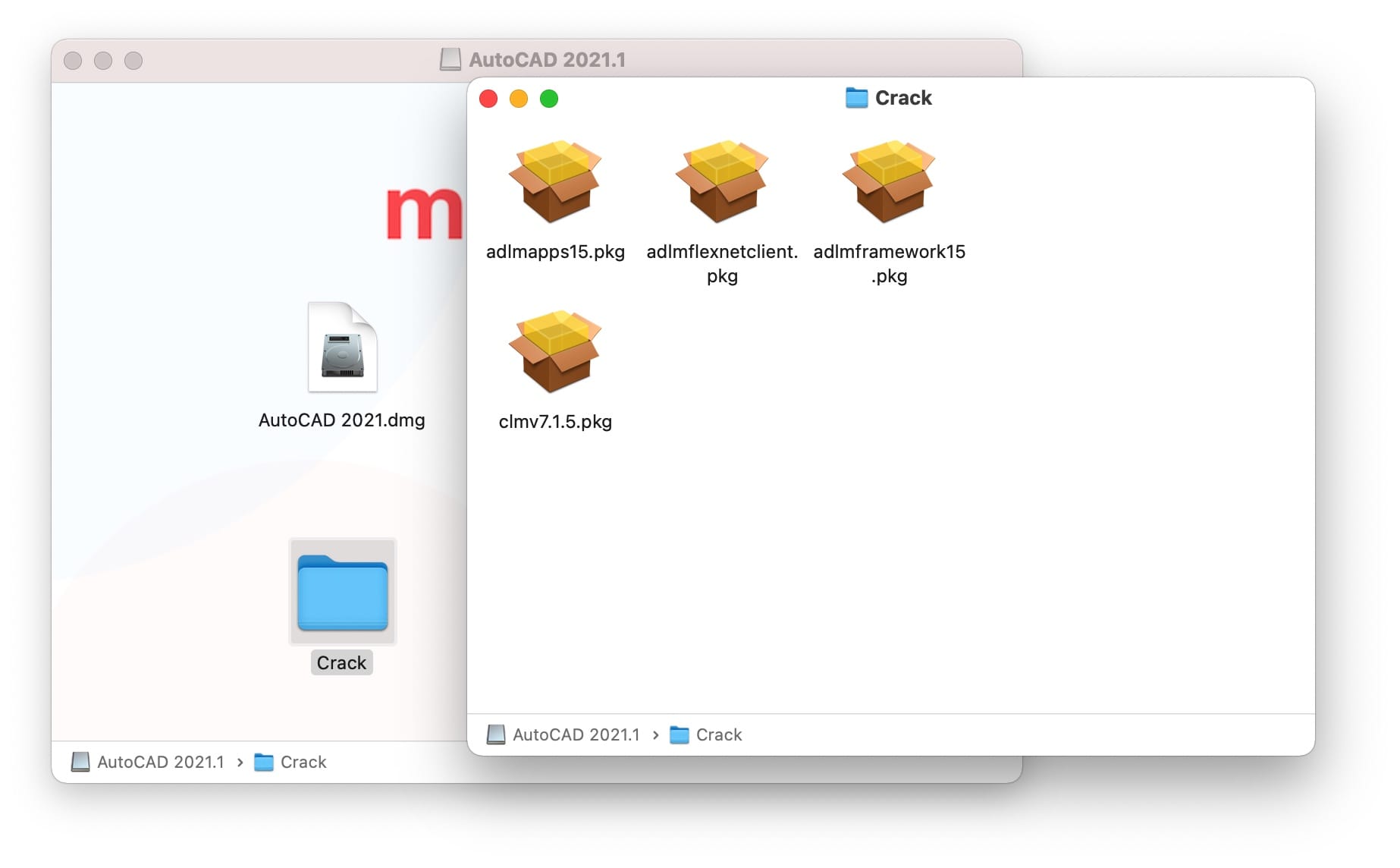
Task: Click the adlmframework15.pkg package icon
Action: pos(889,181)
